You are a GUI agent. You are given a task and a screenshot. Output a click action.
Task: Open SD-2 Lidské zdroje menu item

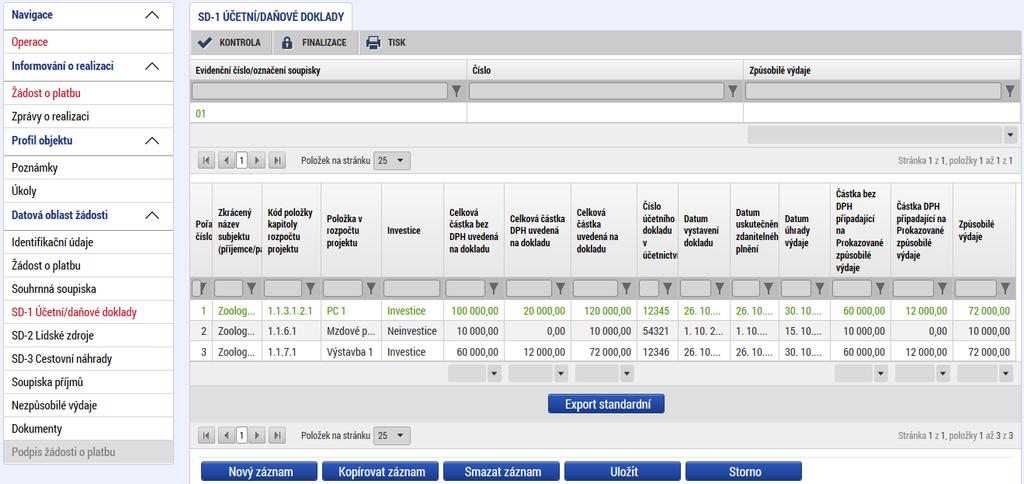[x=52, y=336]
